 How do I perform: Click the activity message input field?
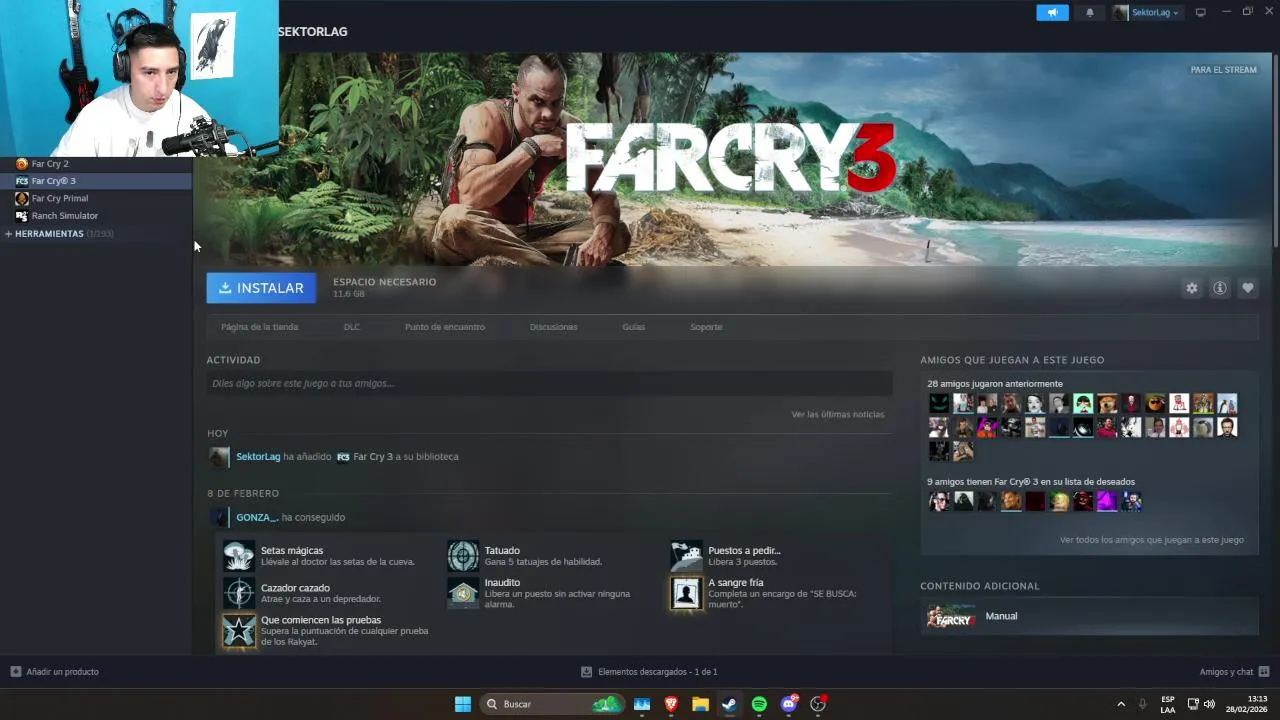click(549, 383)
